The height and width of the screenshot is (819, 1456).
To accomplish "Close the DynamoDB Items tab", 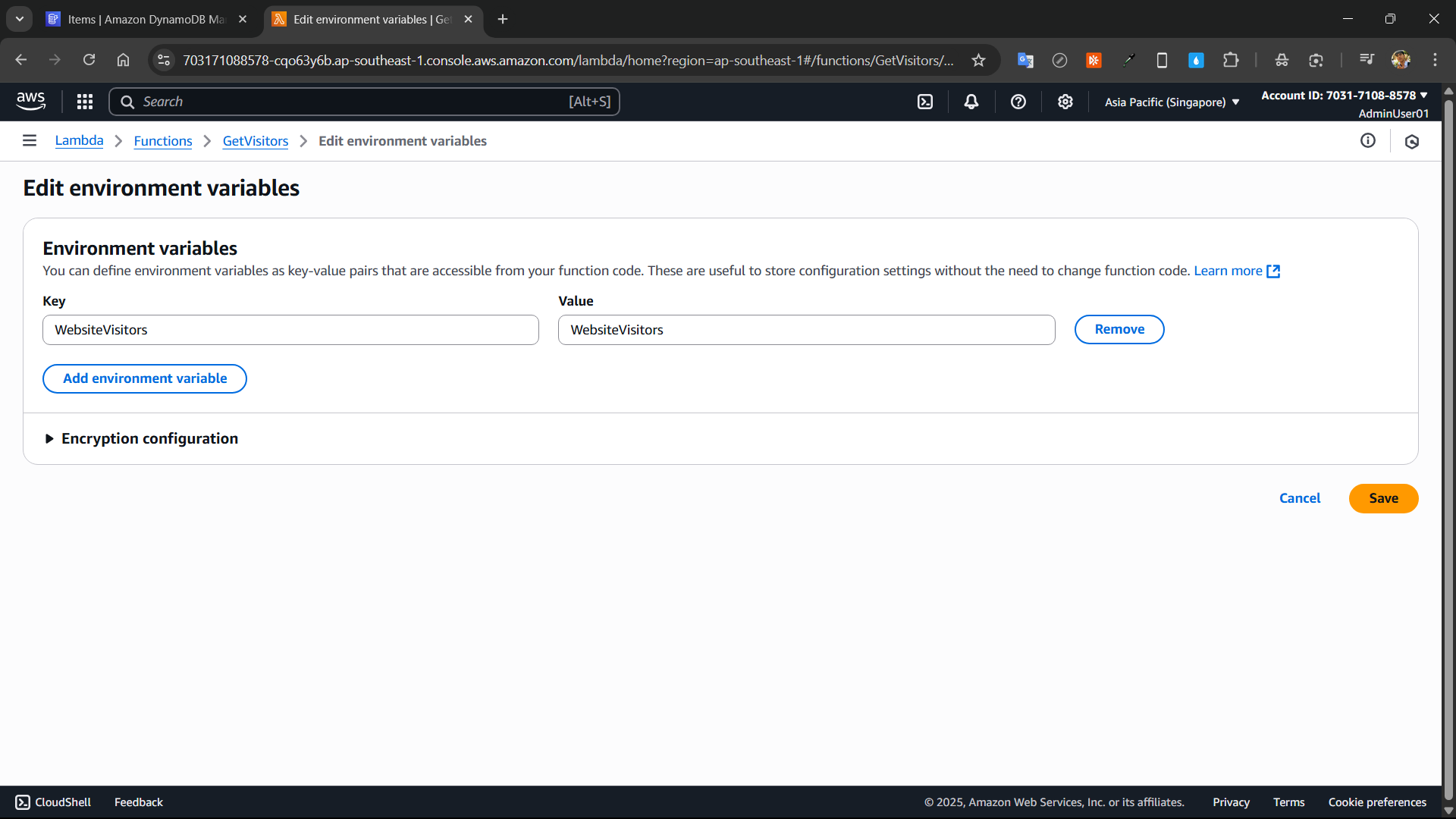I will coord(243,19).
